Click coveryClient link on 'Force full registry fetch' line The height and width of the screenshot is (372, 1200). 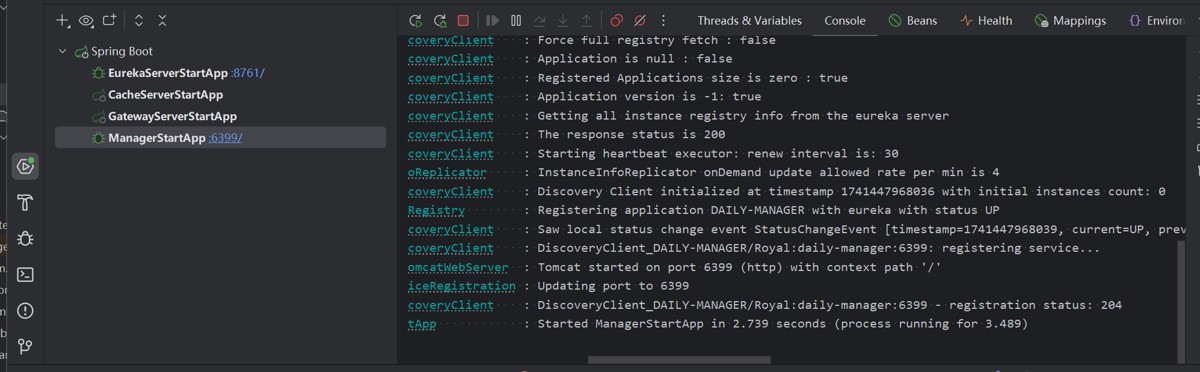tap(451, 40)
